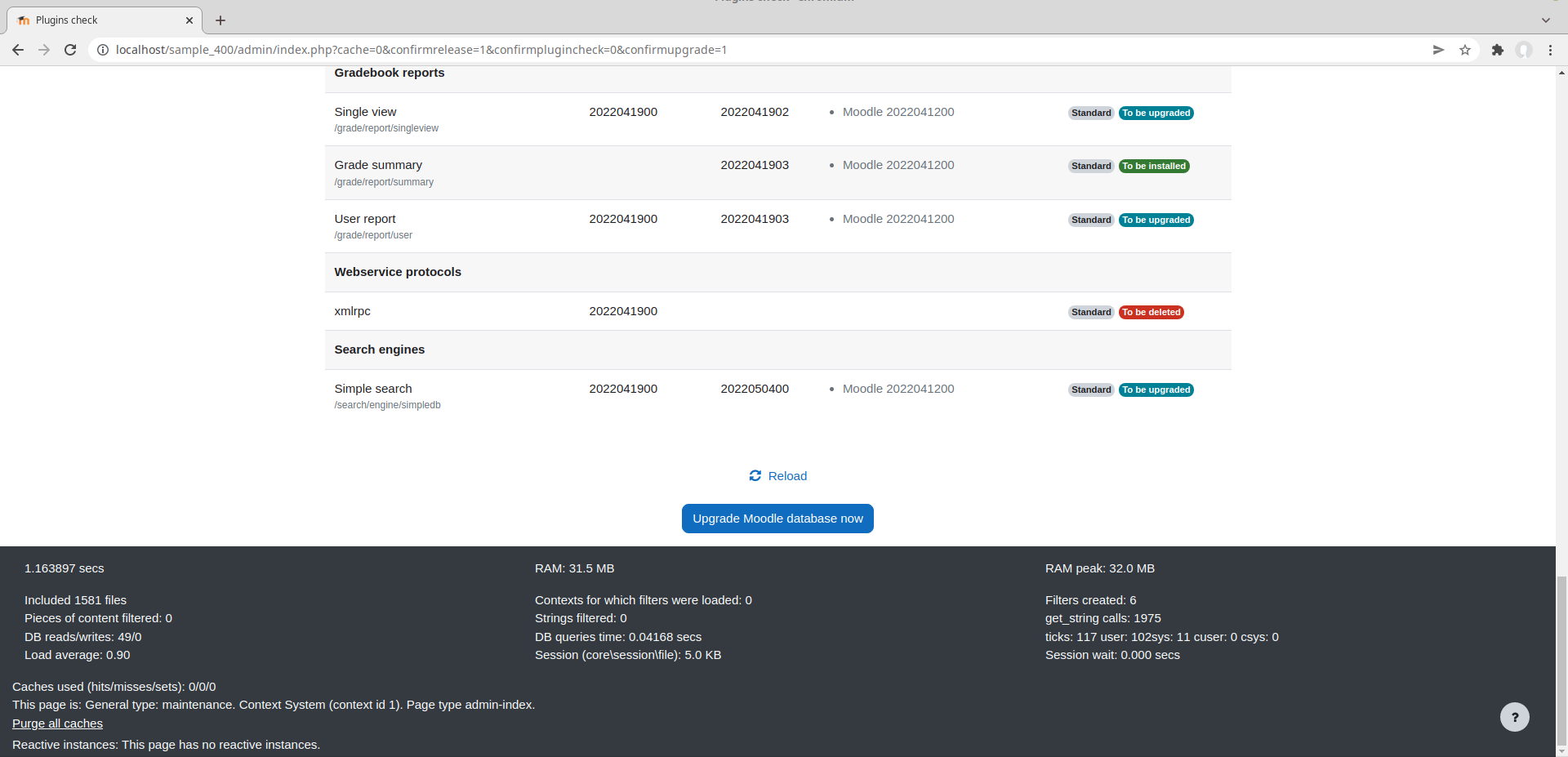The image size is (1568, 757).
Task: Open the site information icon in address bar
Action: coord(103,50)
